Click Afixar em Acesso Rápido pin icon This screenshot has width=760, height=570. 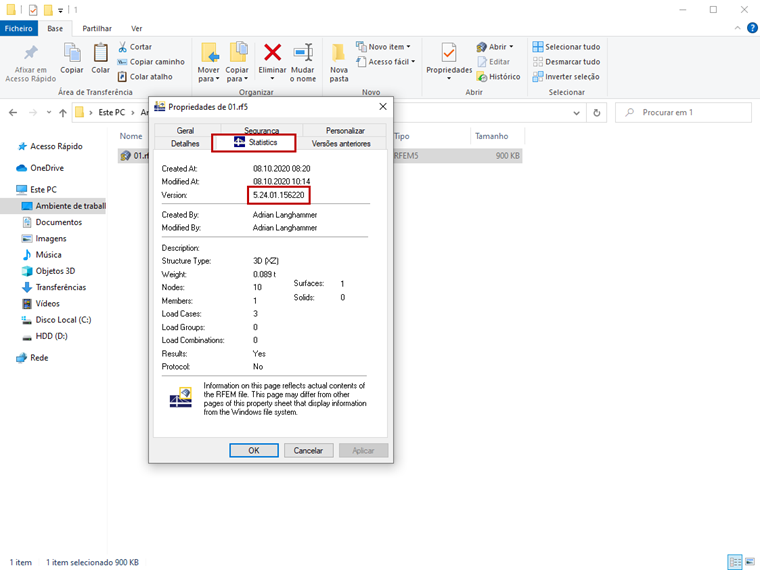(31, 52)
